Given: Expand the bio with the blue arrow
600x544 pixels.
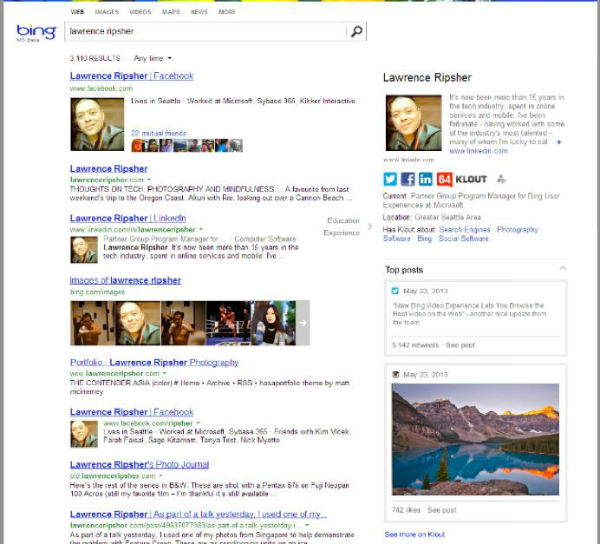Looking at the screenshot, I should click(x=559, y=142).
